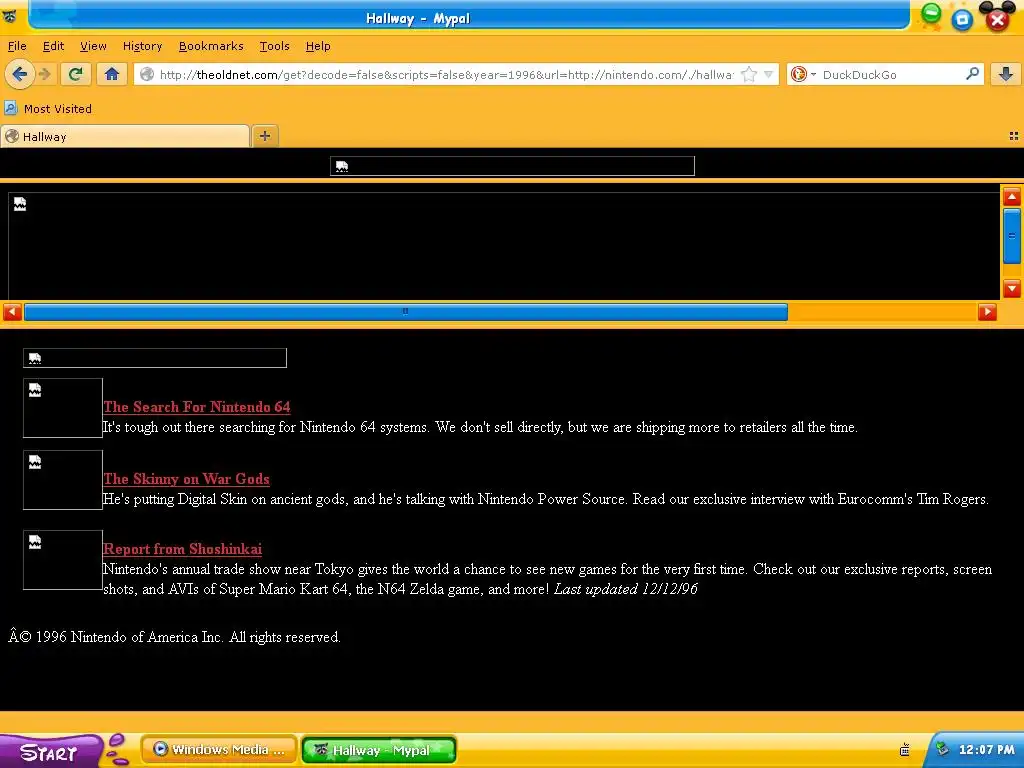The width and height of the screenshot is (1024, 768).
Task: Click the frame's scroll right arrow
Action: point(987,312)
